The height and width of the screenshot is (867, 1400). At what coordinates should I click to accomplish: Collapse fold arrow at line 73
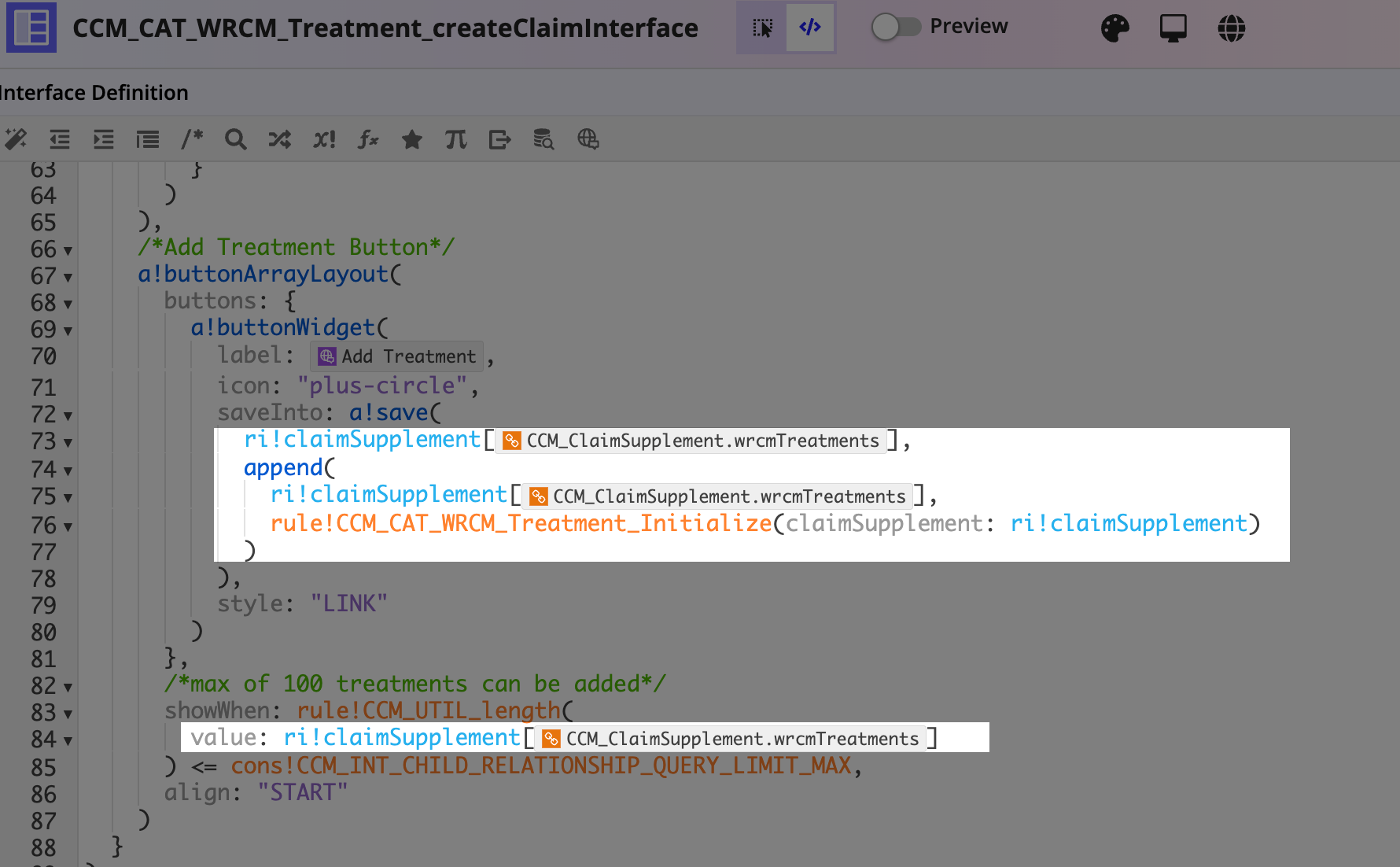(x=68, y=443)
